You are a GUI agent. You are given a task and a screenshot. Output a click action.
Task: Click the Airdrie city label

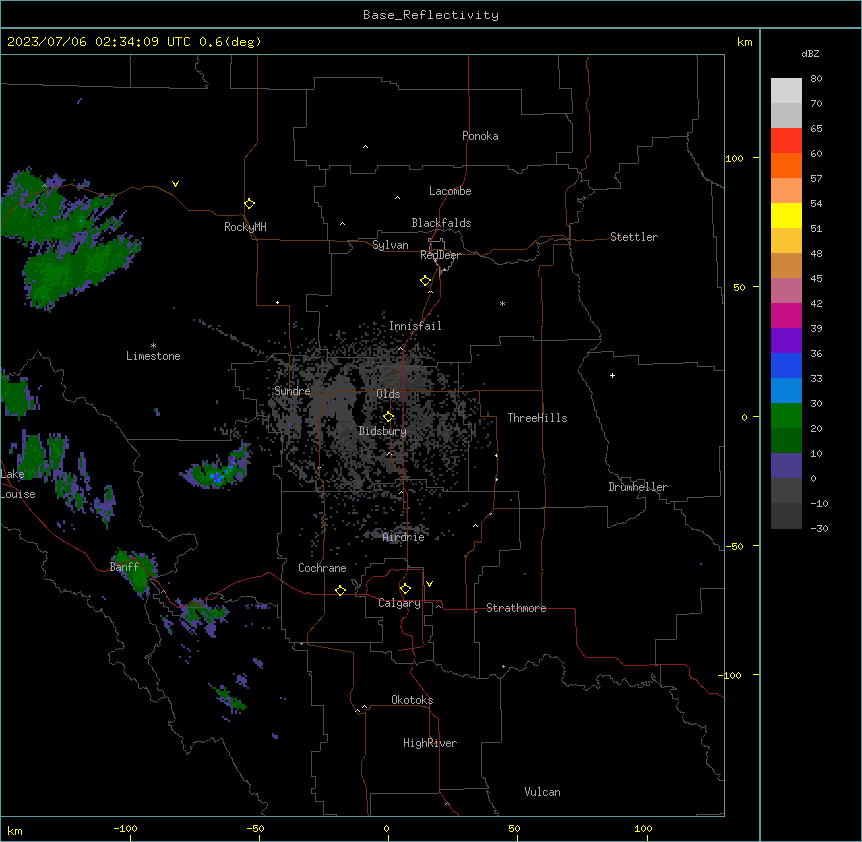pyautogui.click(x=404, y=537)
